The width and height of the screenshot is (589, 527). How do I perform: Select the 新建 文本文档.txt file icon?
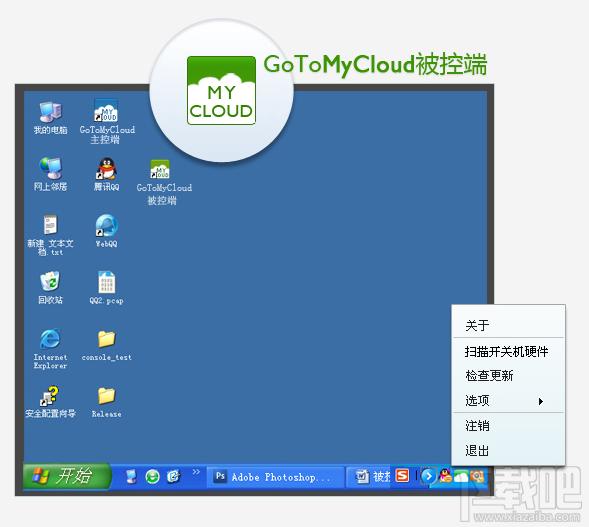coord(50,235)
